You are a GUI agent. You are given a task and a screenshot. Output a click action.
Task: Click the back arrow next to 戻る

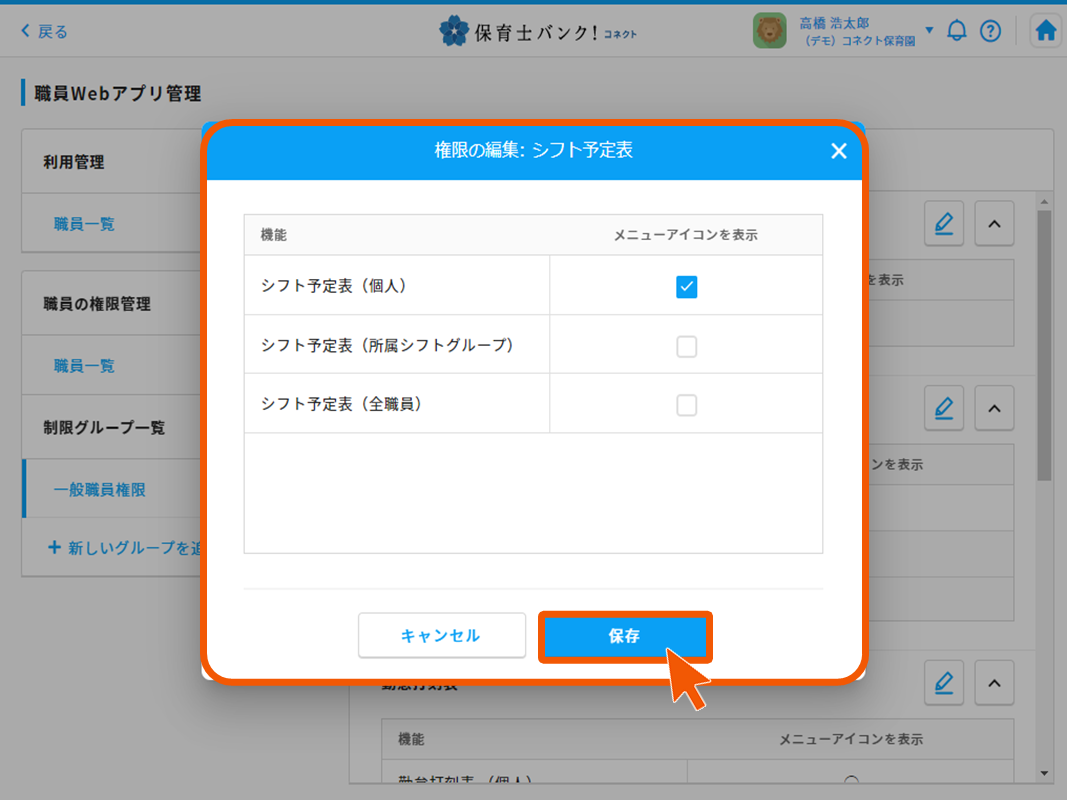pos(25,31)
